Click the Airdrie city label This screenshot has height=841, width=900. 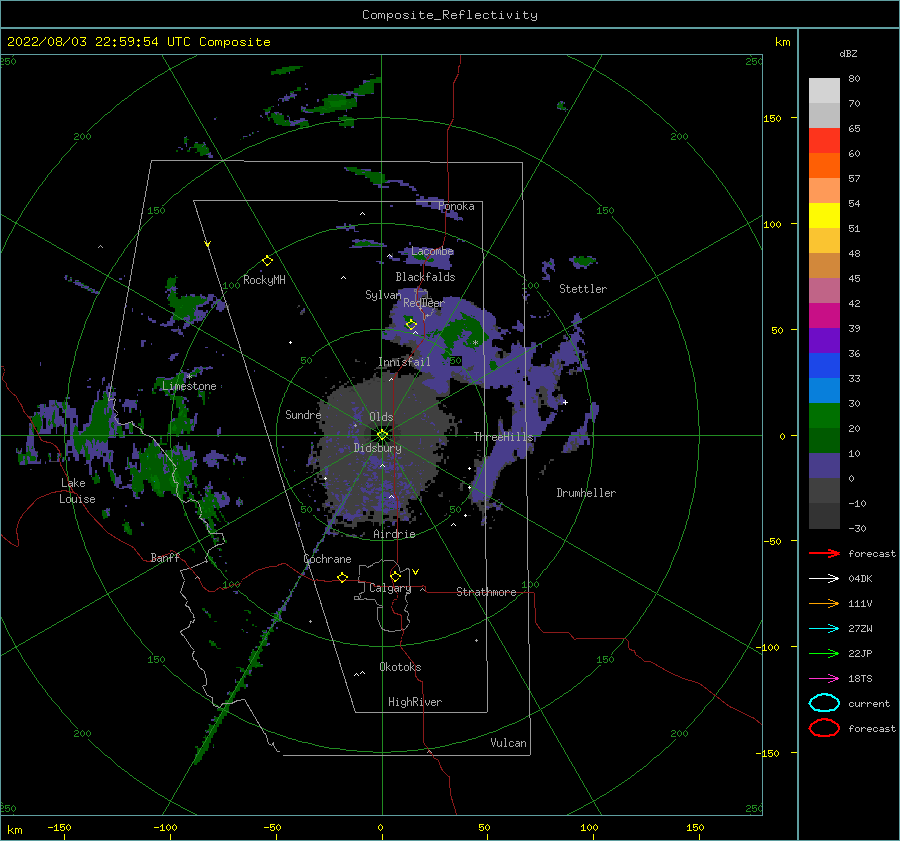(x=394, y=534)
